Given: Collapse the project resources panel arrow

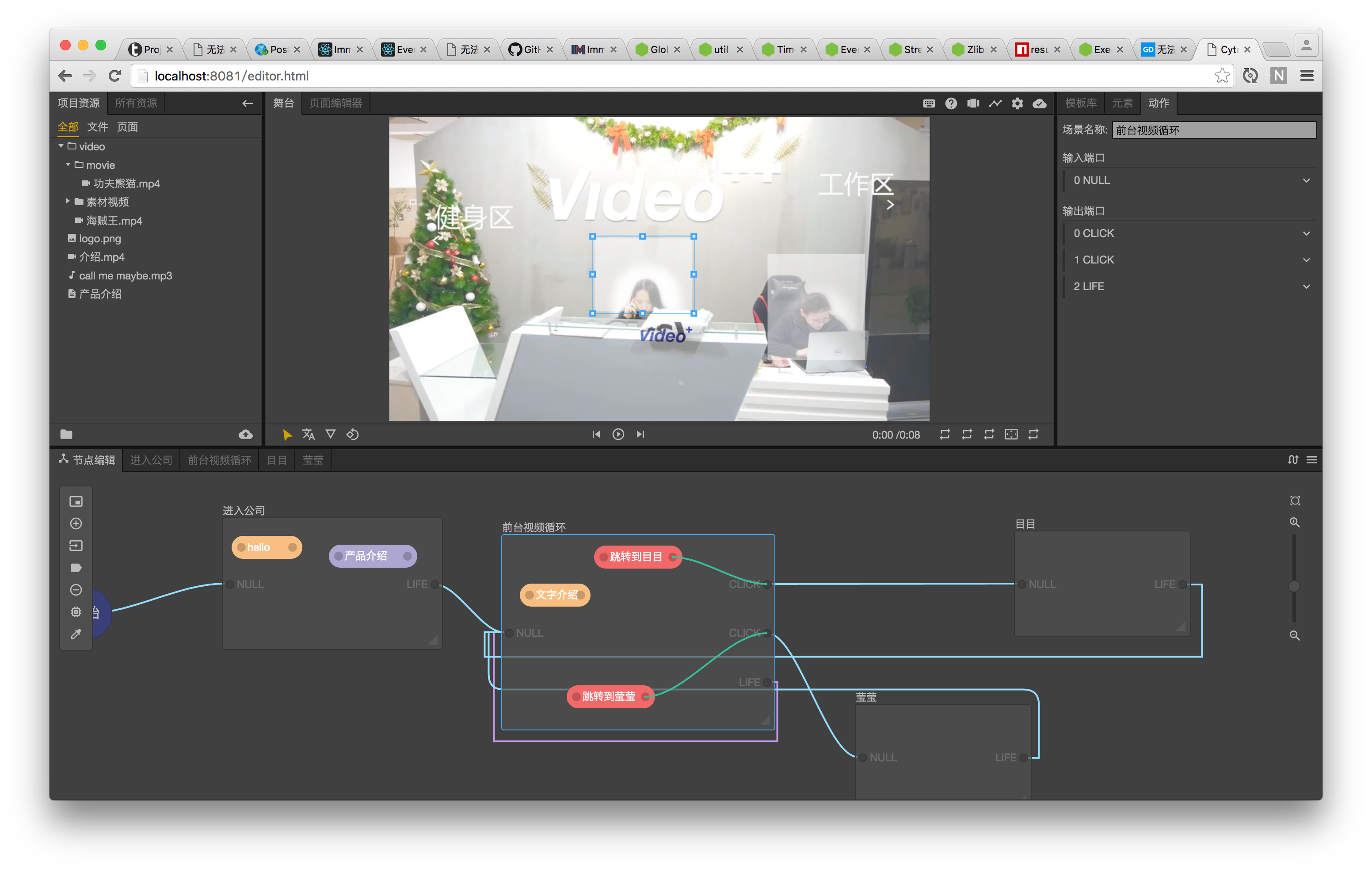Looking at the screenshot, I should click(247, 103).
